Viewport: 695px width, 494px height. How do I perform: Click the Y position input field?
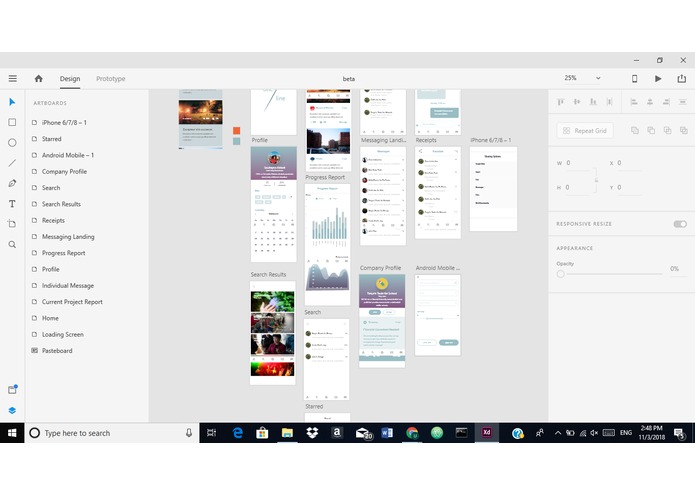(x=629, y=187)
